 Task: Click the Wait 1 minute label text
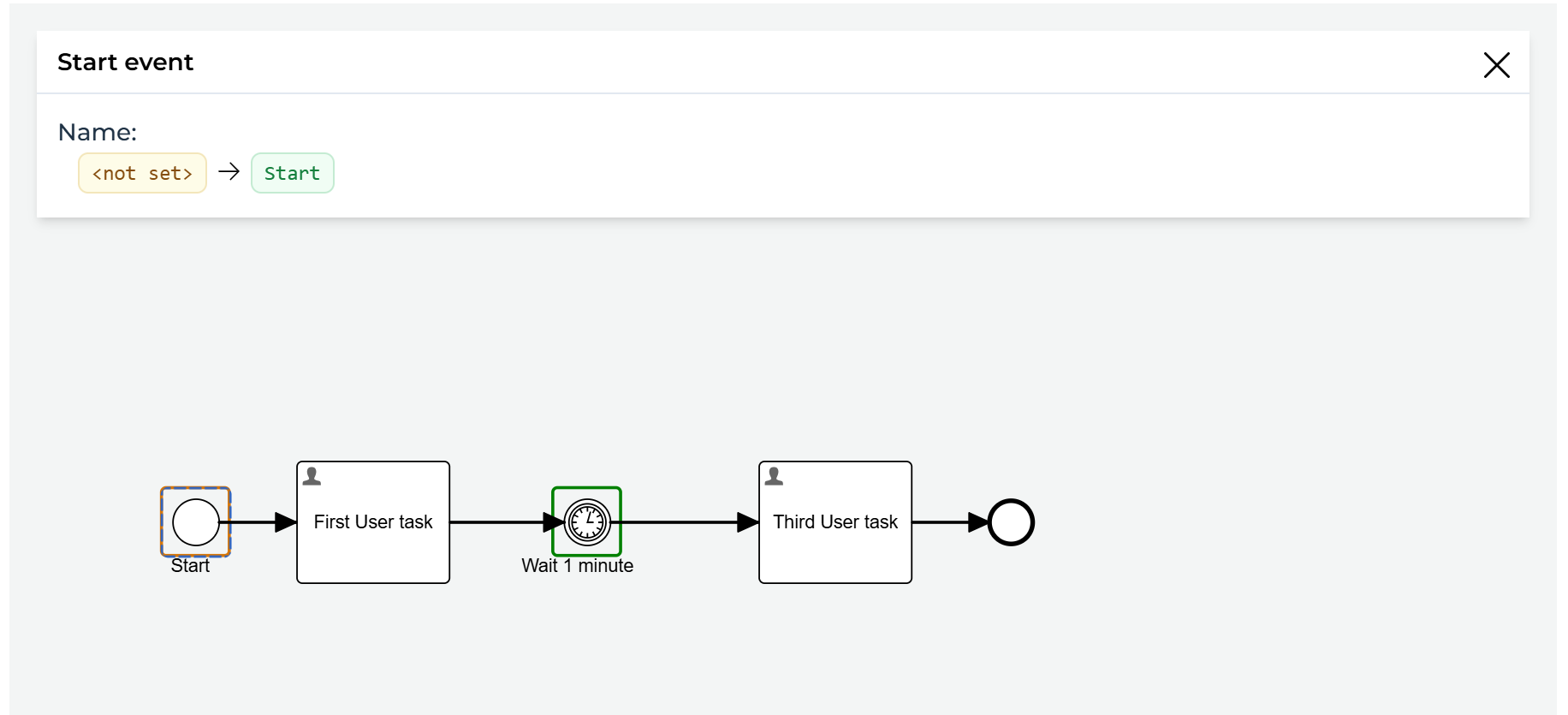(577, 565)
